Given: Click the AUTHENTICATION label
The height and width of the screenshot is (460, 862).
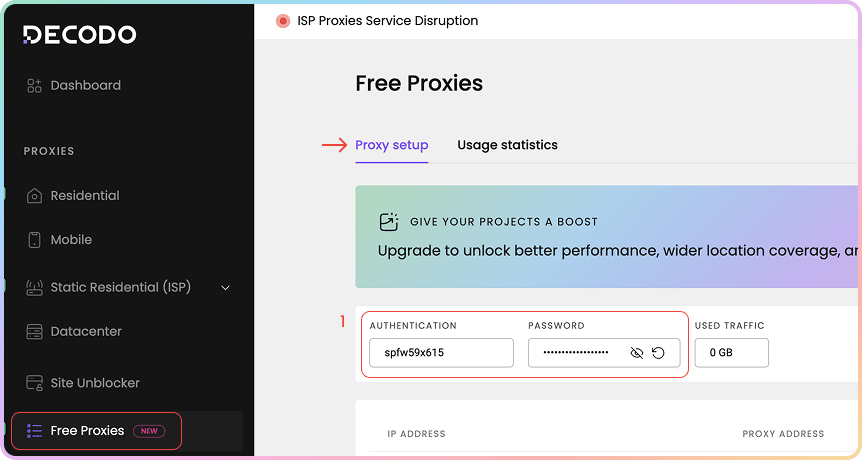Looking at the screenshot, I should pyautogui.click(x=413, y=326).
